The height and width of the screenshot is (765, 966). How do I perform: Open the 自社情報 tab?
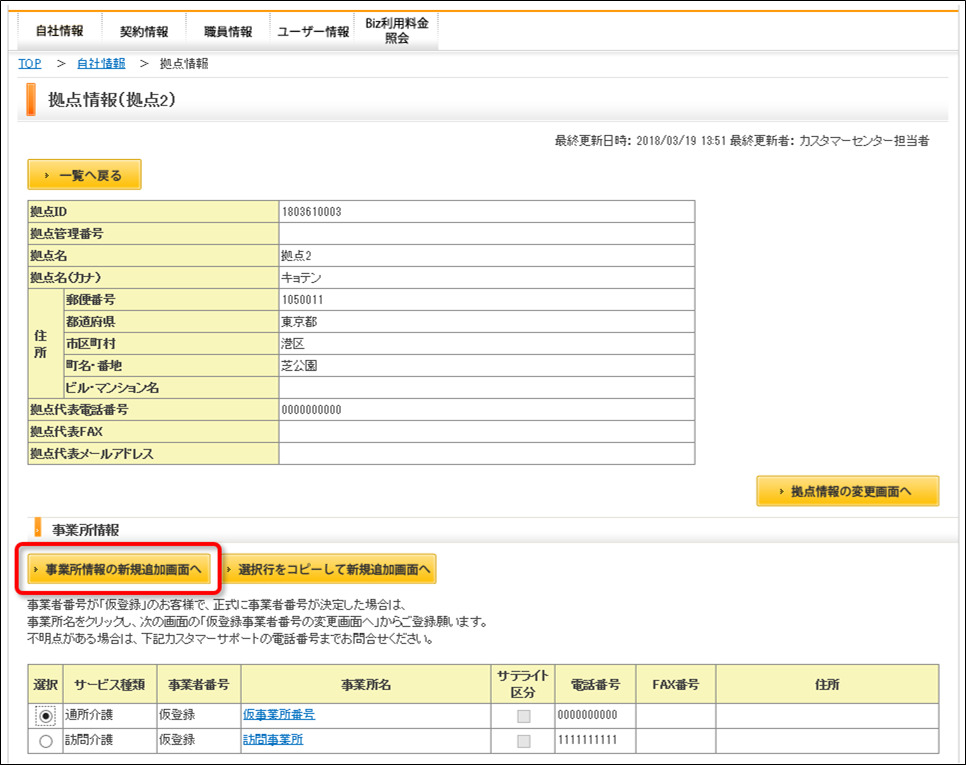pos(59,31)
